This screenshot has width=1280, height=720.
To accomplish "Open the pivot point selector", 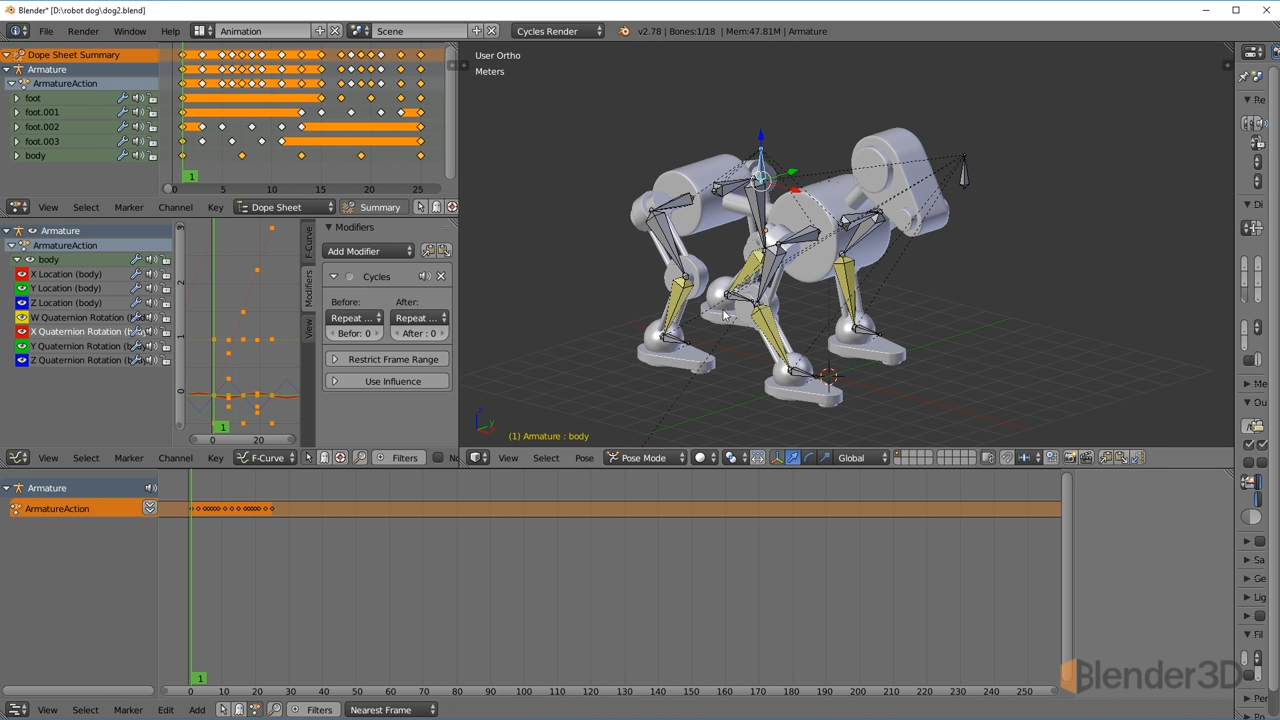I will (734, 458).
